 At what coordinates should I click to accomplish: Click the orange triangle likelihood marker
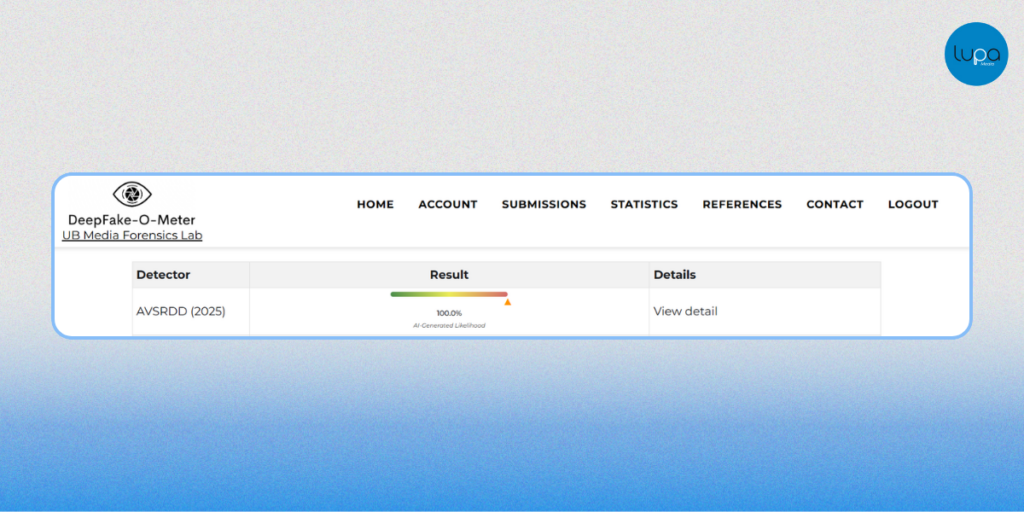click(x=507, y=302)
